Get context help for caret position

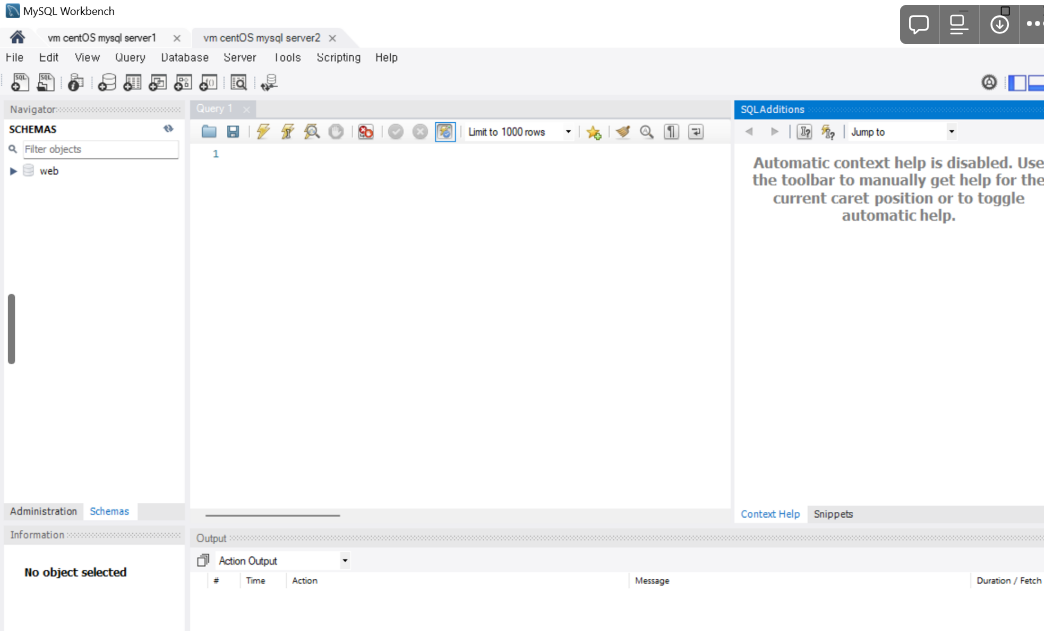point(804,132)
